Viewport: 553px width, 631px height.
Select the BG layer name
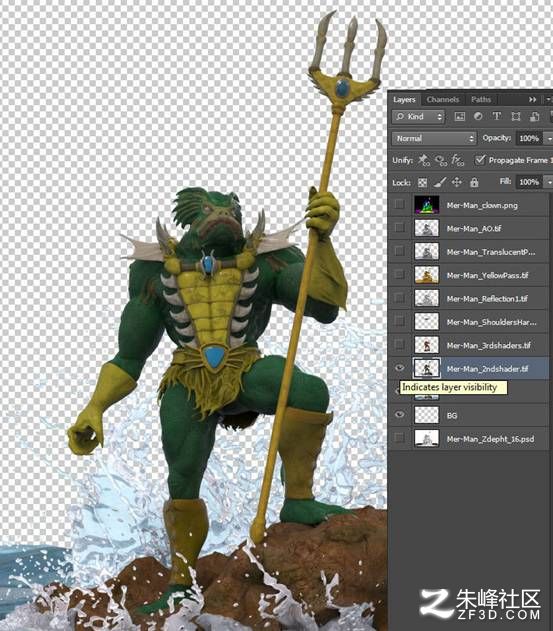(x=452, y=415)
